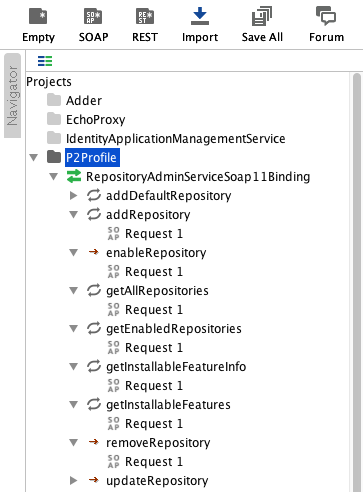Select the P2Profile project label
This screenshot has height=492, width=363.
click(x=92, y=157)
